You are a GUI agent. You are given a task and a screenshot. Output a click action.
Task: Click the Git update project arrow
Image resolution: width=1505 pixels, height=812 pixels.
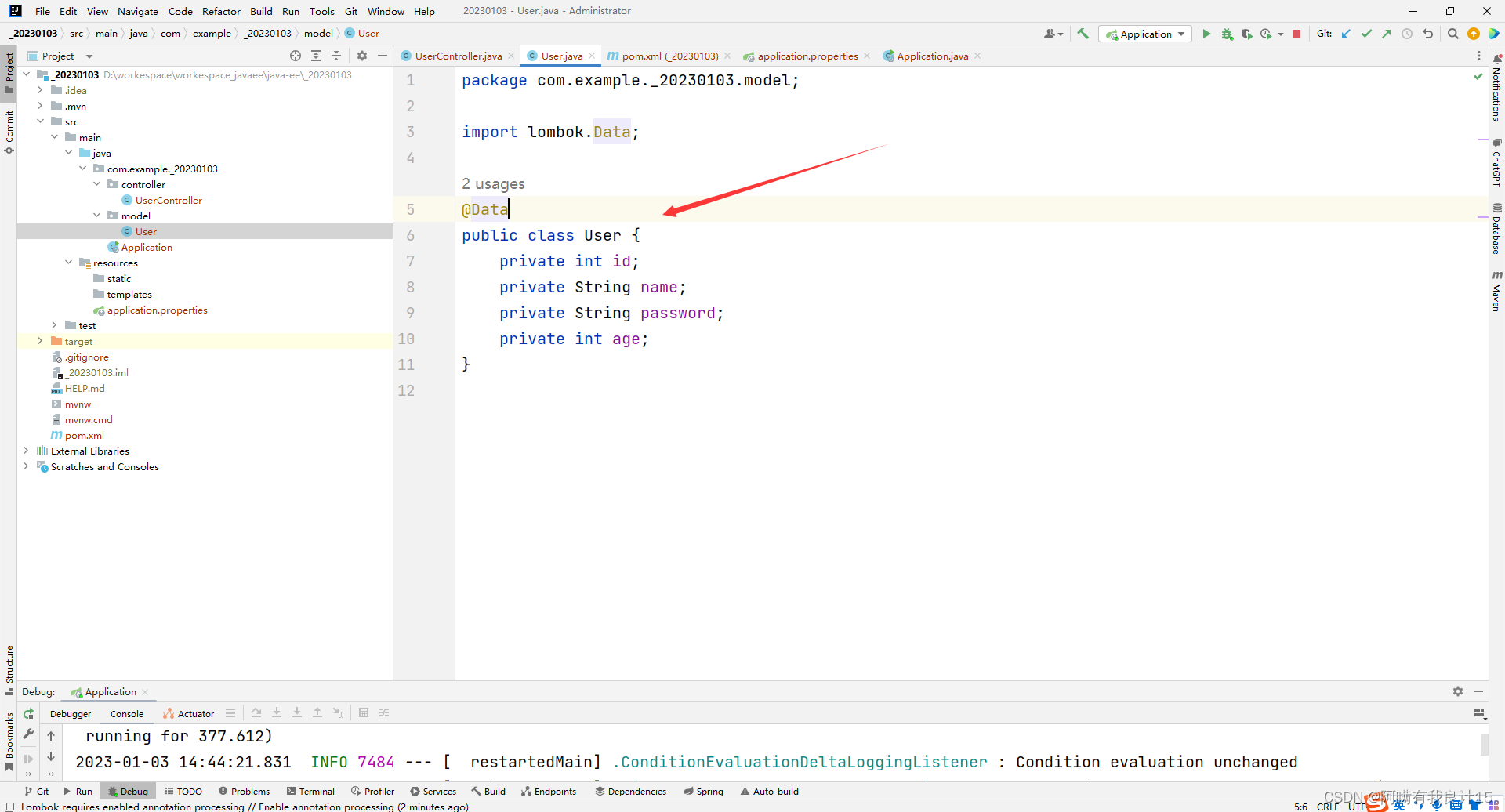pos(1346,34)
